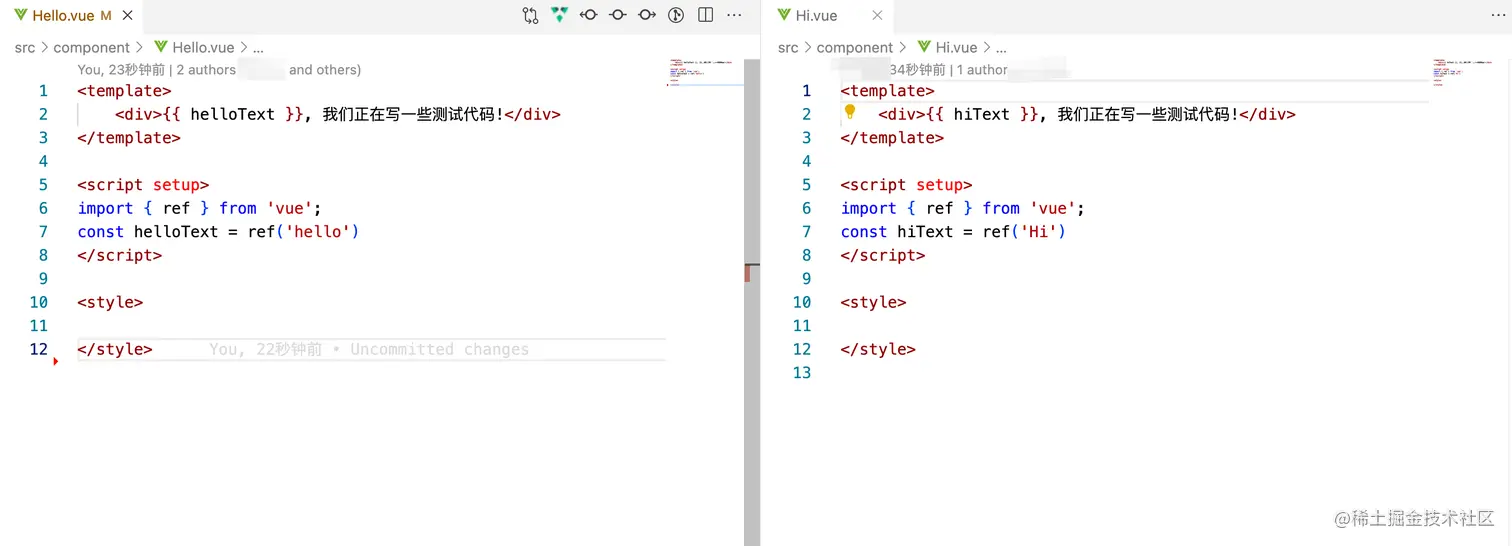1512x546 pixels.
Task: Click the Vue logo on Hi.vue tab
Action: pos(784,15)
